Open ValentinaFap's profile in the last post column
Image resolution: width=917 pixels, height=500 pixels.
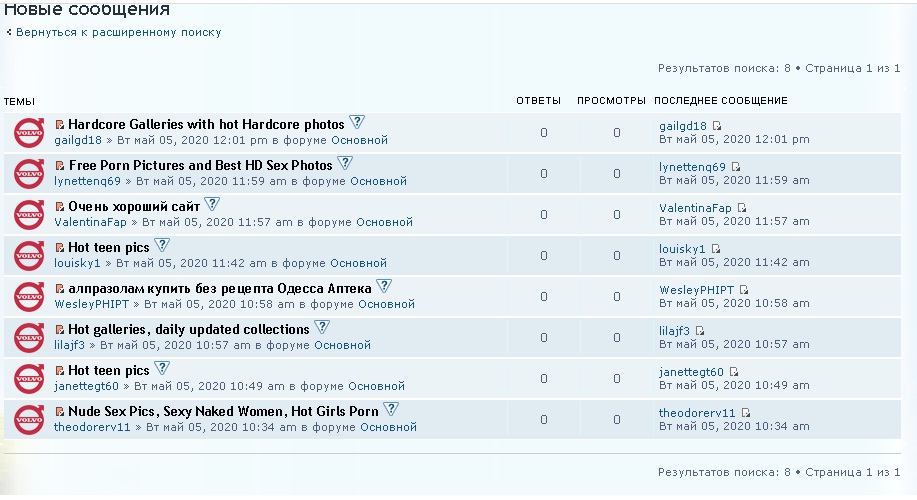695,208
